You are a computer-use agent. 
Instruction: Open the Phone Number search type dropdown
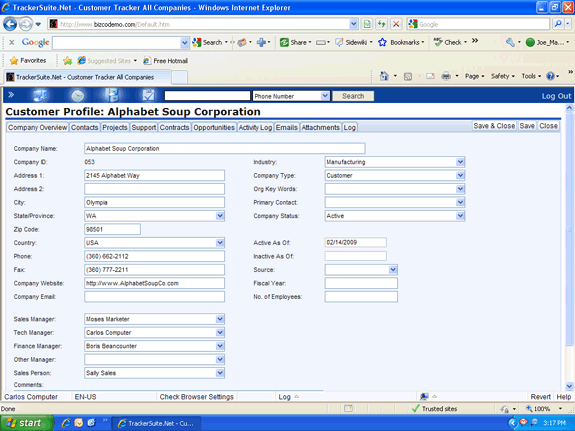coord(325,96)
